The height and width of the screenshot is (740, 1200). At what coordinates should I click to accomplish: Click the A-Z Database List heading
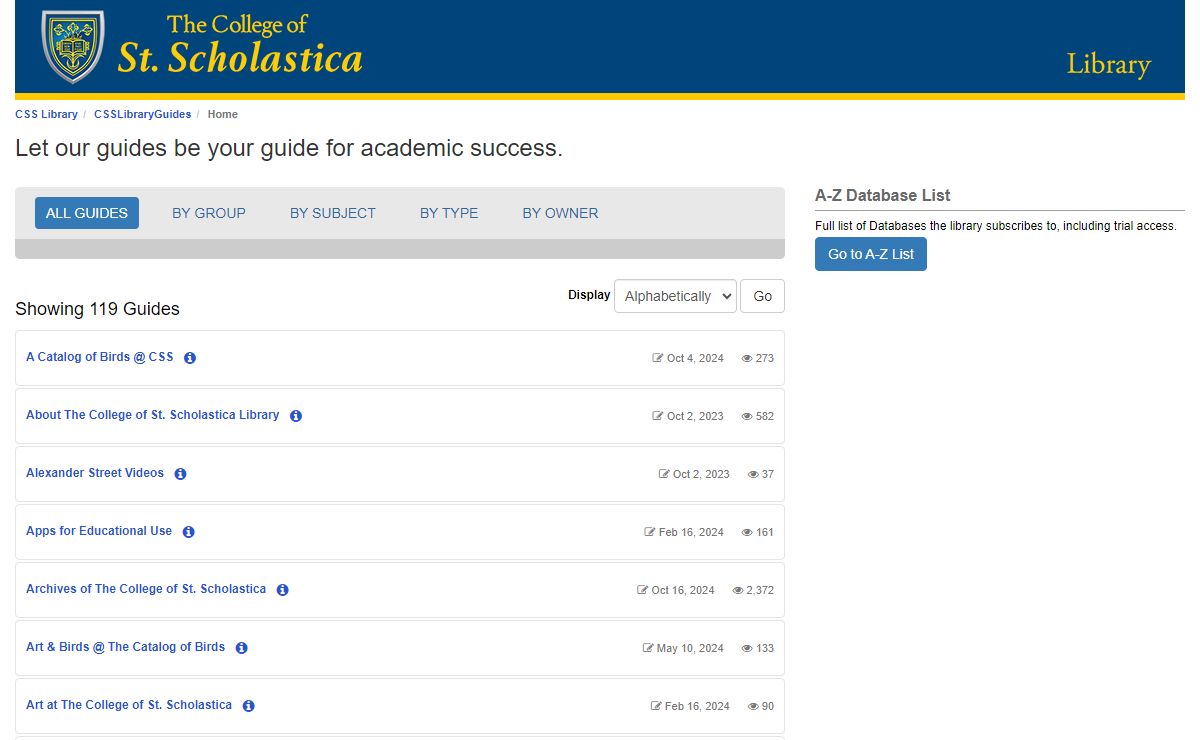pyautogui.click(x=883, y=196)
